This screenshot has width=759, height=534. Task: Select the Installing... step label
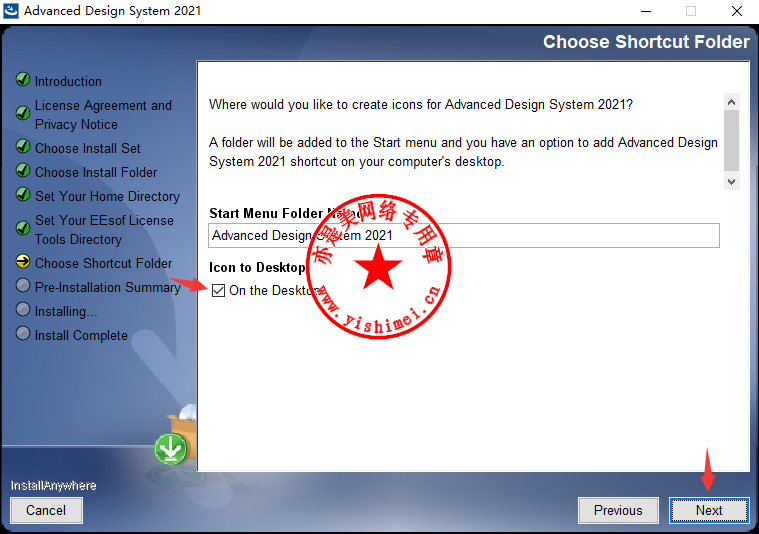point(66,311)
